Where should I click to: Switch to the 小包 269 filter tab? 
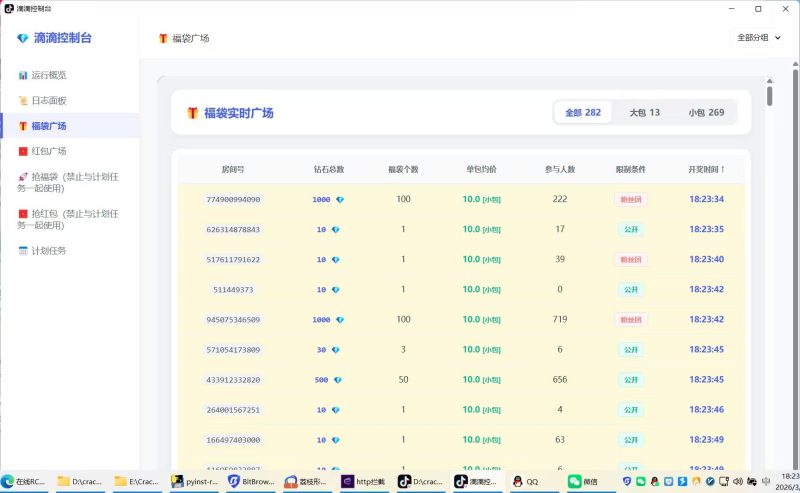coord(706,113)
